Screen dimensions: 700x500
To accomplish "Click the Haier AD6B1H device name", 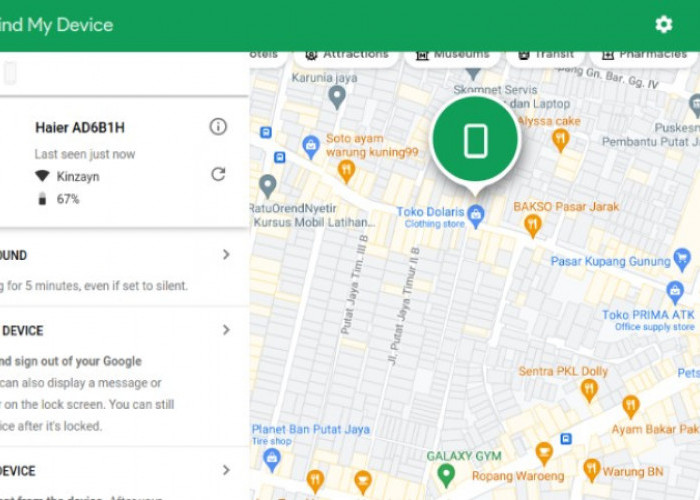I will tap(80, 128).
